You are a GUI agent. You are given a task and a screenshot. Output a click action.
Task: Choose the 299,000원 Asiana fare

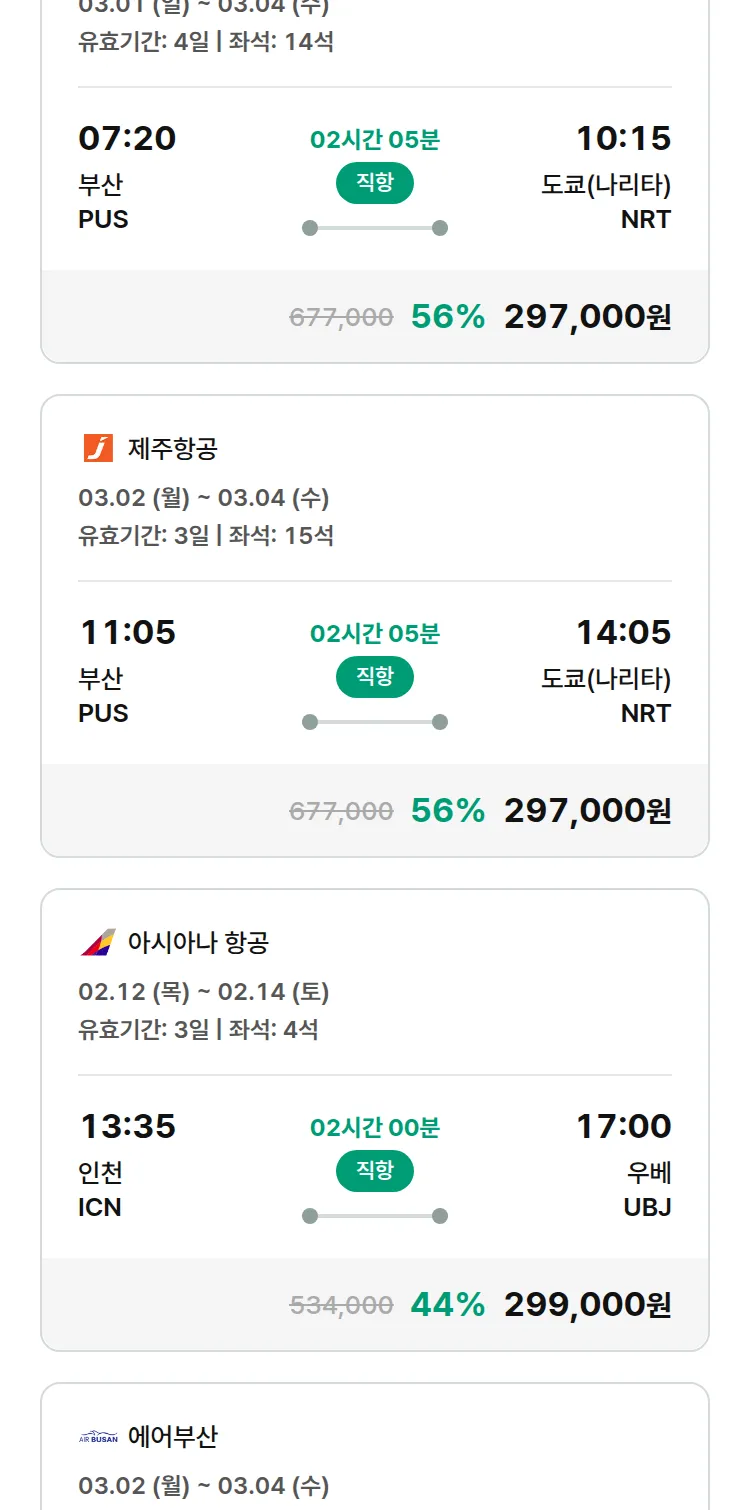click(x=587, y=1304)
